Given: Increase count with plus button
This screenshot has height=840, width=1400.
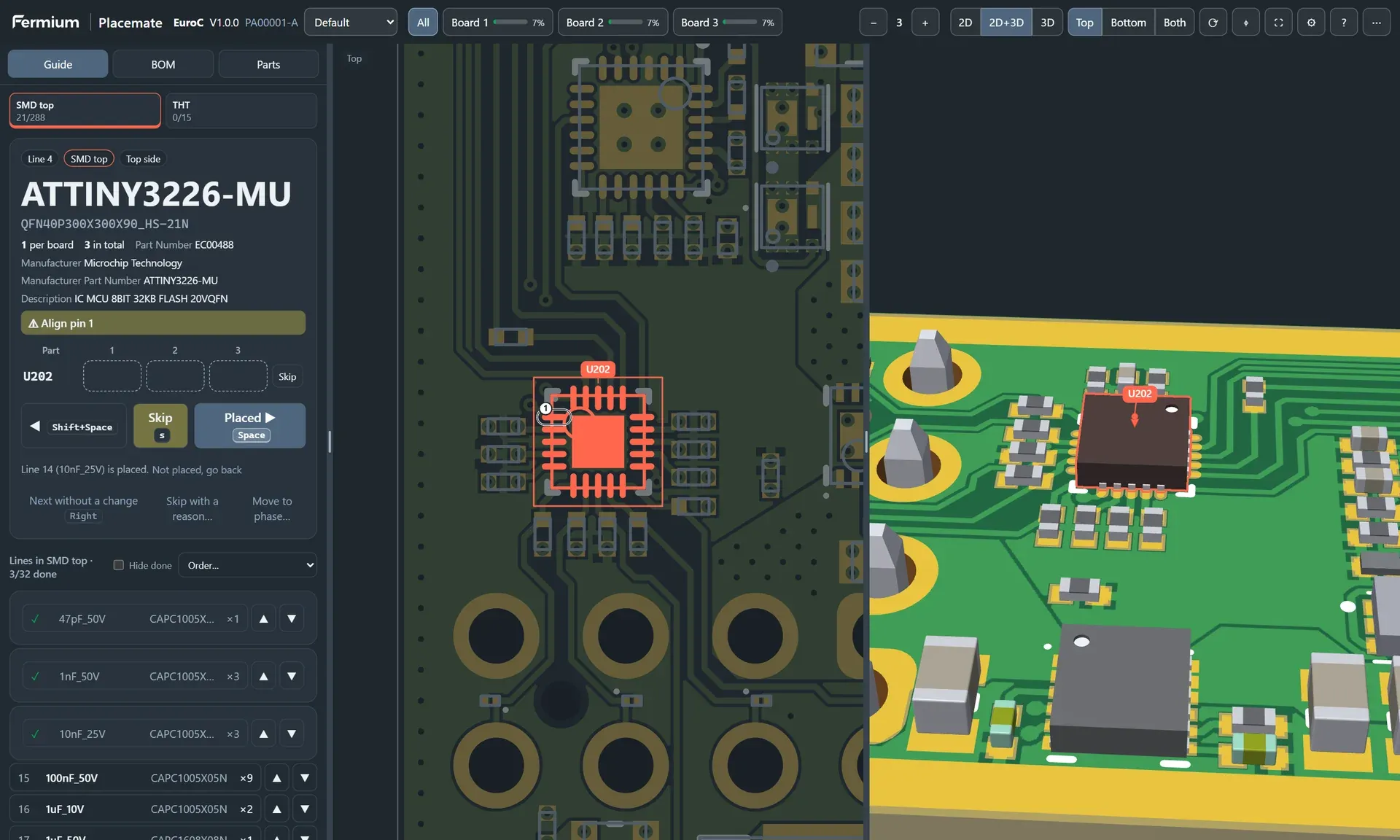Looking at the screenshot, I should point(925,23).
